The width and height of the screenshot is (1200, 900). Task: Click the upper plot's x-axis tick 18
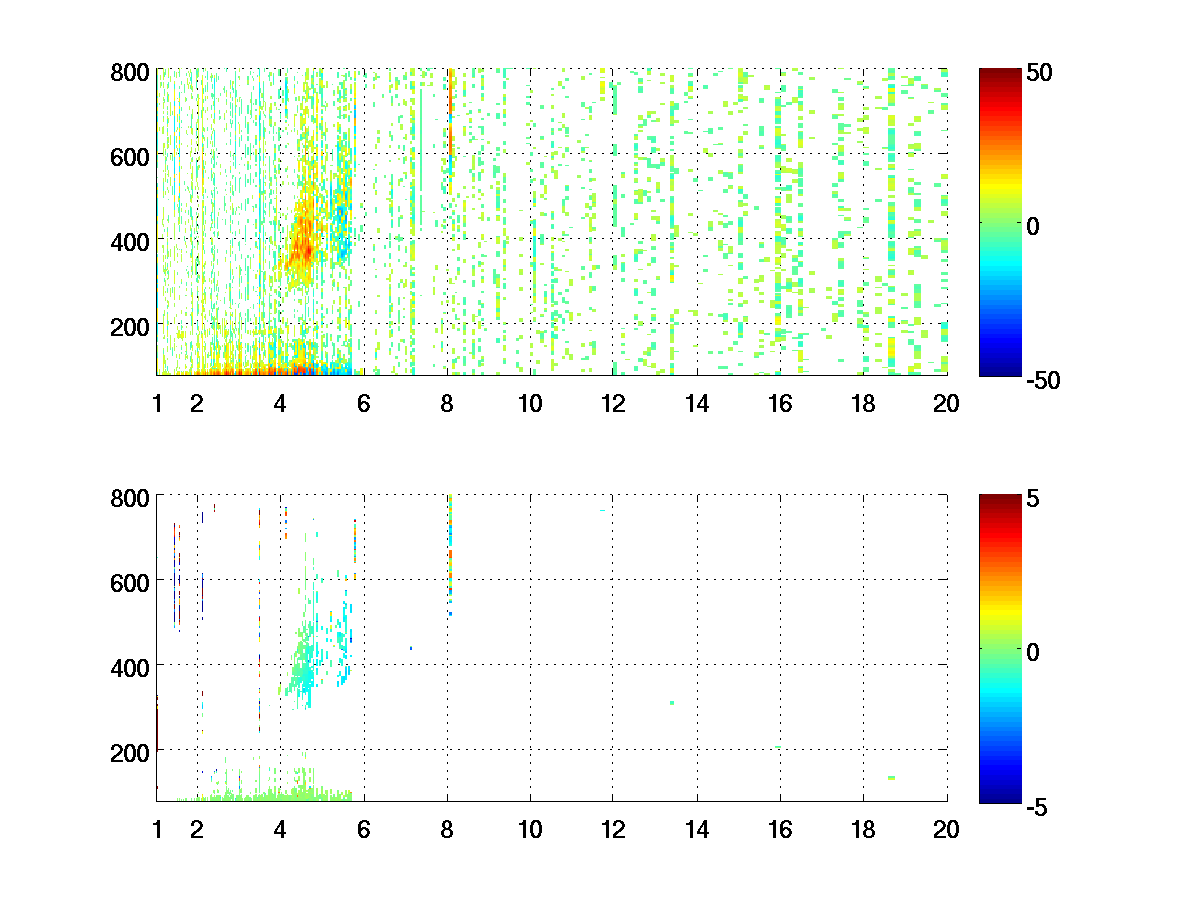point(863,404)
